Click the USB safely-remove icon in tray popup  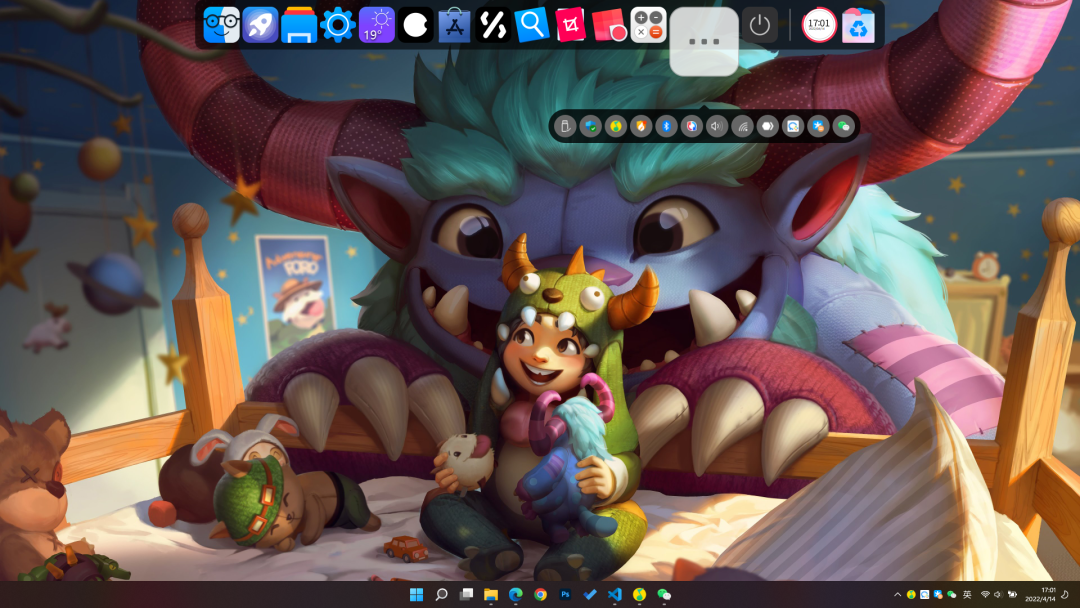[x=565, y=126]
